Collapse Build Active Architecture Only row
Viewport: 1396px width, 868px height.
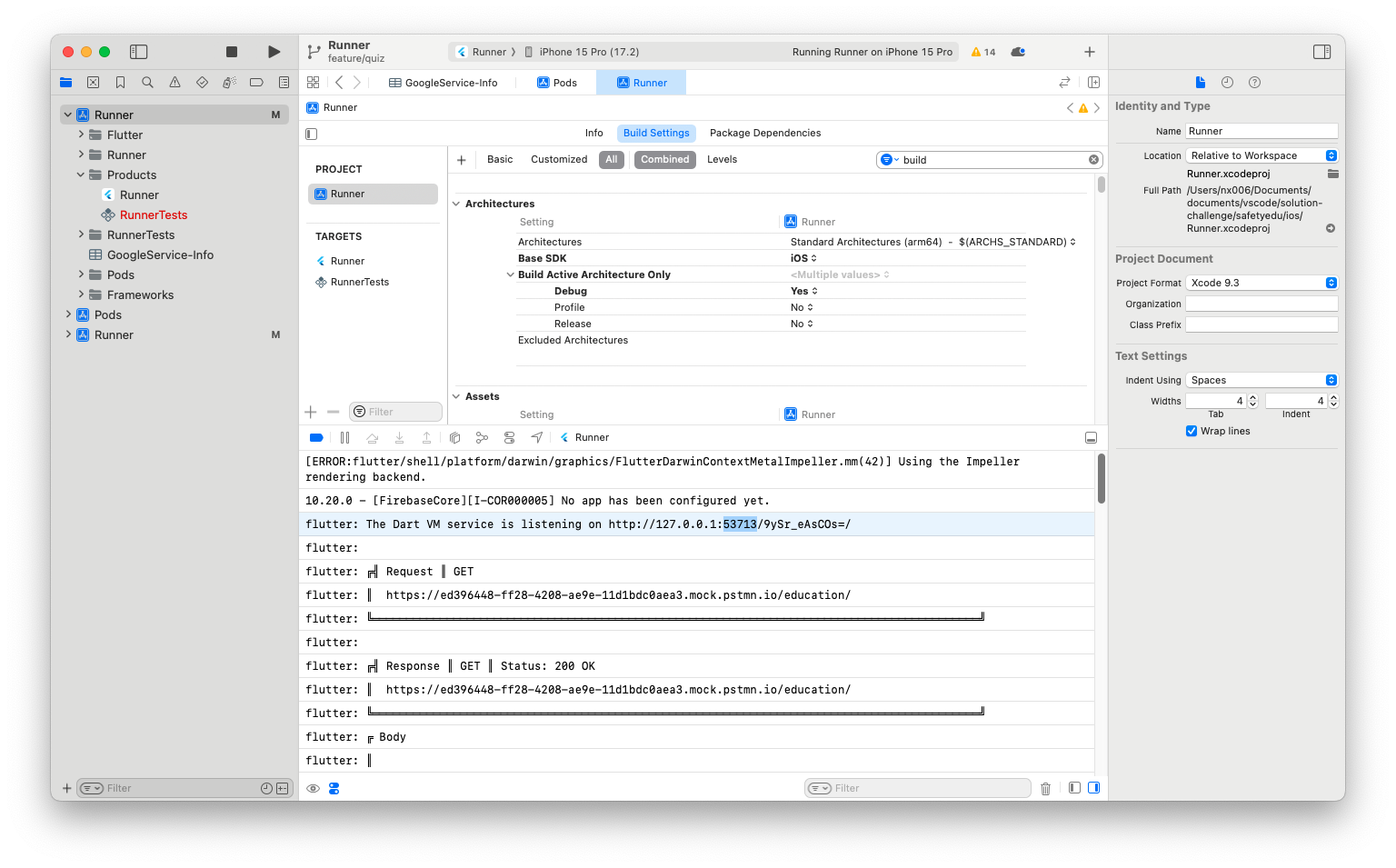(510, 274)
